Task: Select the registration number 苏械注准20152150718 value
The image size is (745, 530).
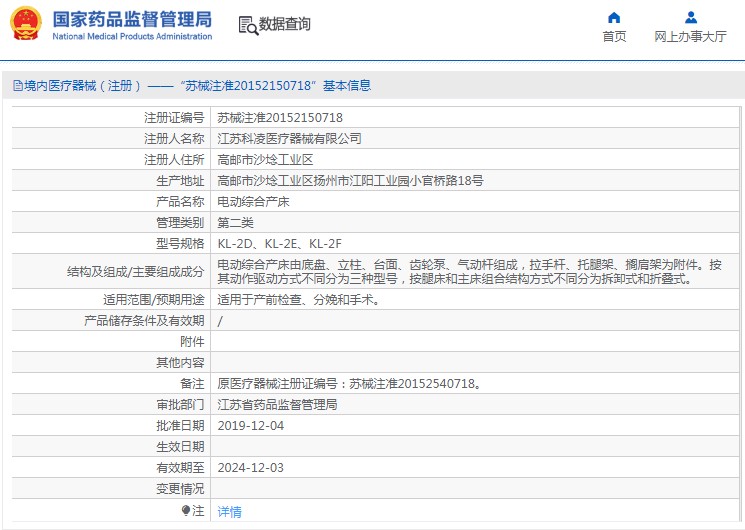Action: (x=280, y=117)
